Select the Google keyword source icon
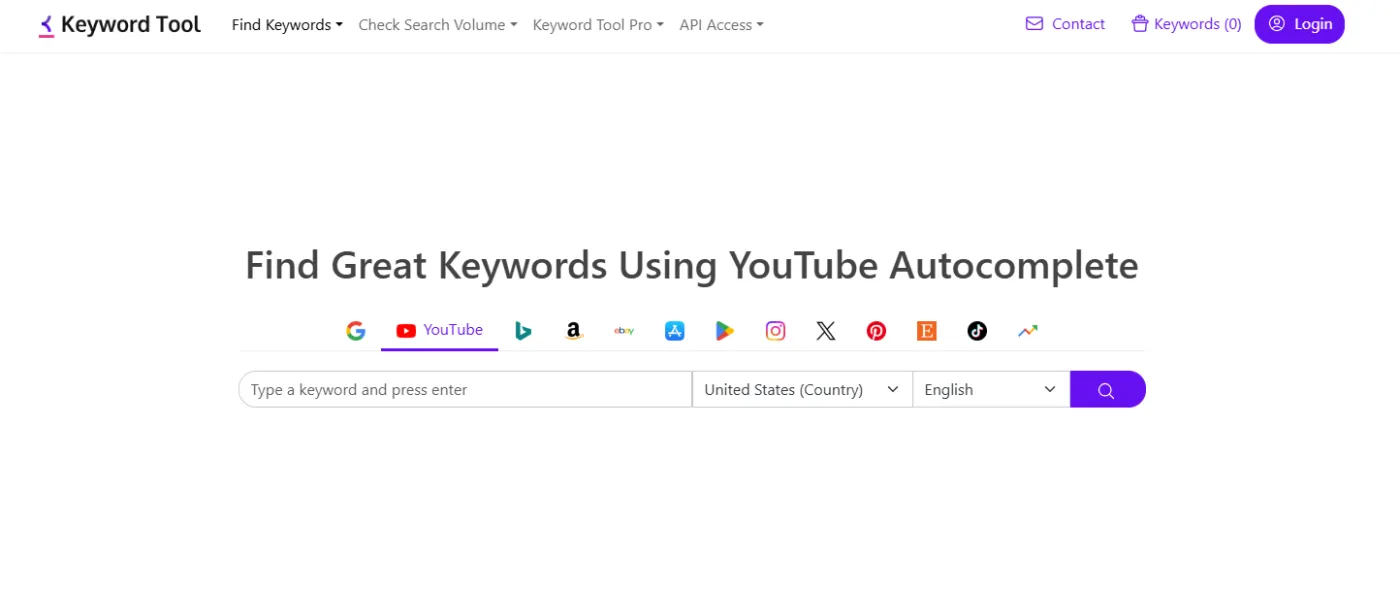This screenshot has height=590, width=1400. tap(356, 331)
